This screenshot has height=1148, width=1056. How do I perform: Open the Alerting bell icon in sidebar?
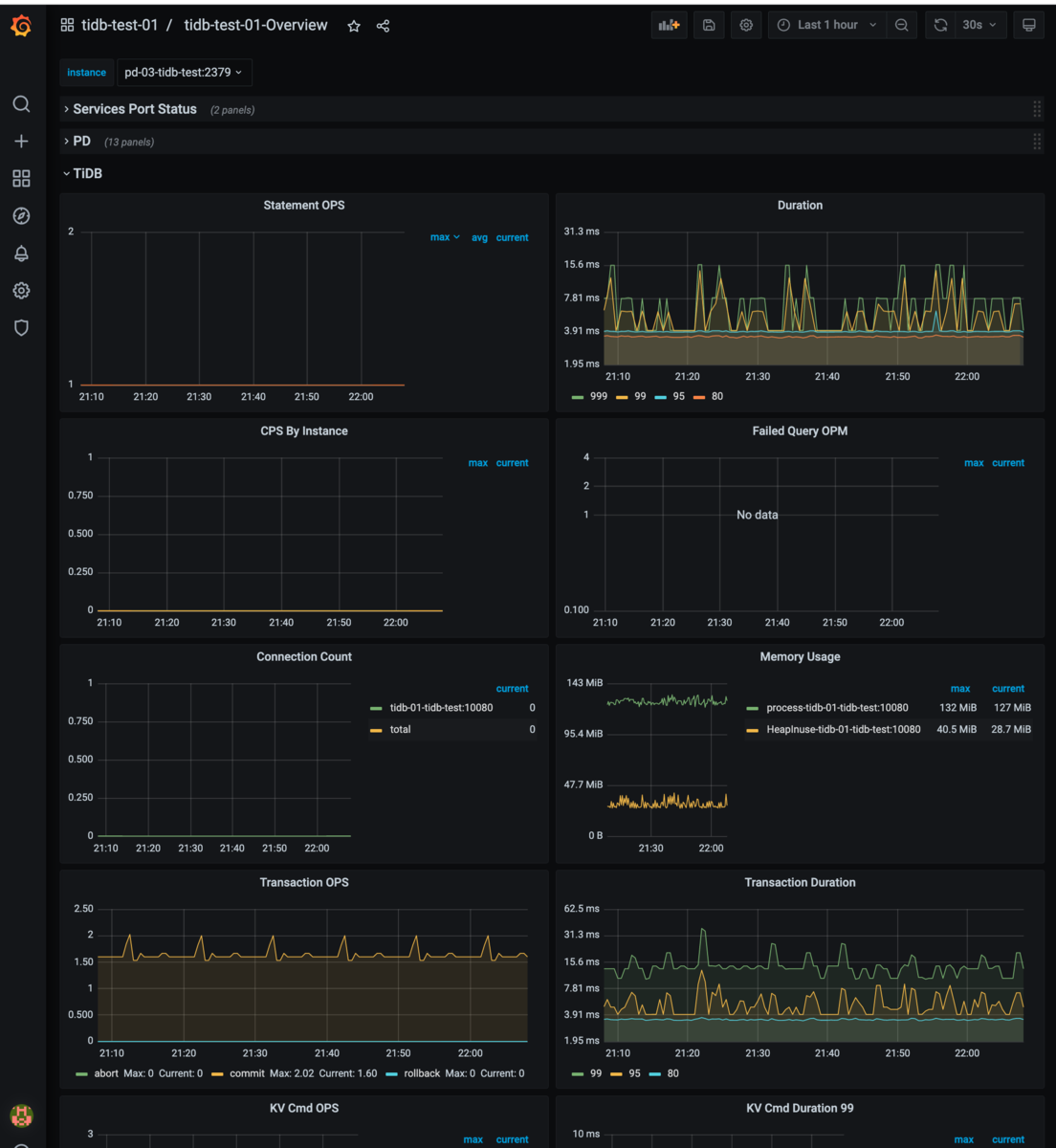(21, 254)
